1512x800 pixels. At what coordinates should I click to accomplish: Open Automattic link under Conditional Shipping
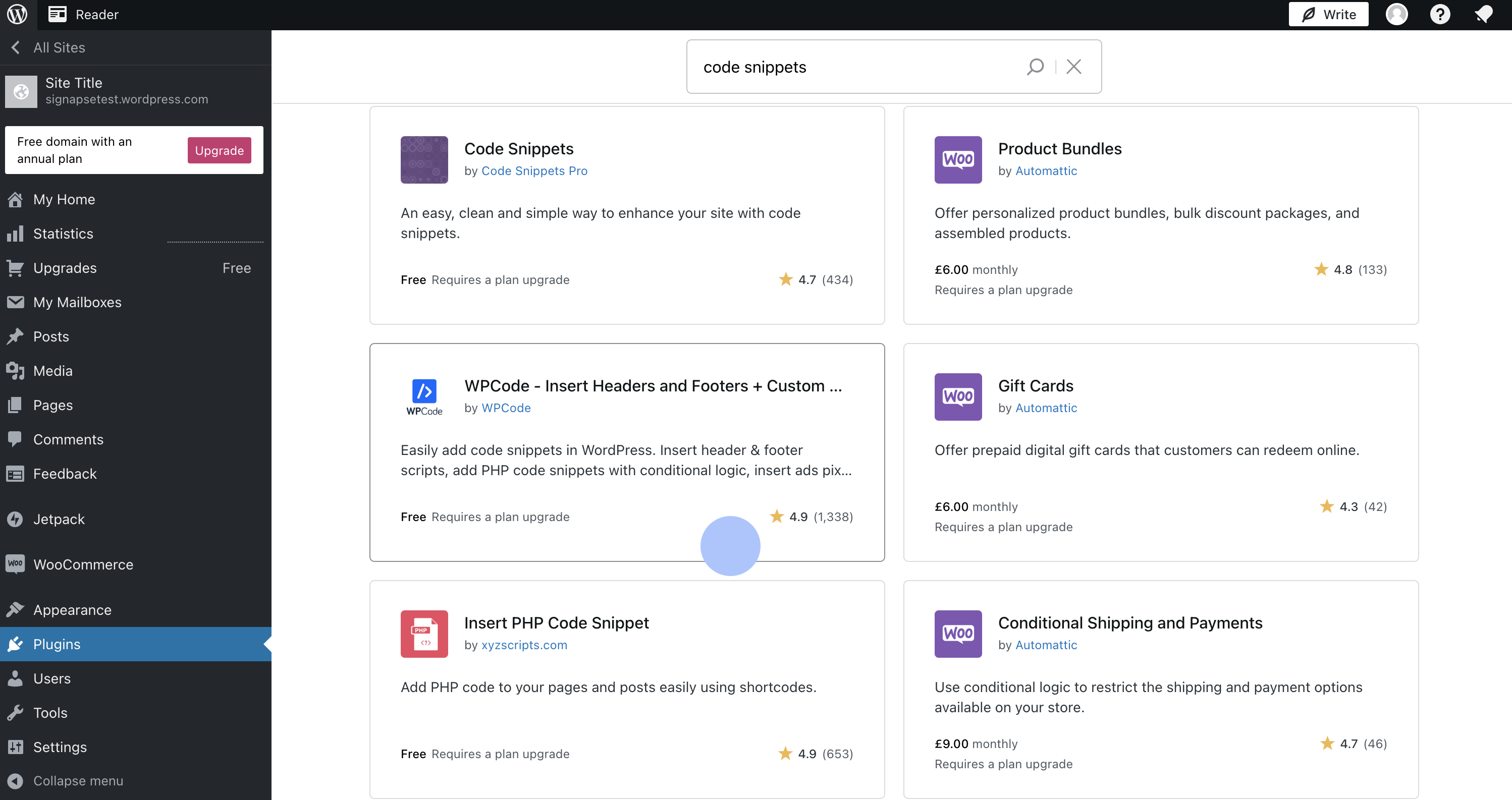point(1046,645)
